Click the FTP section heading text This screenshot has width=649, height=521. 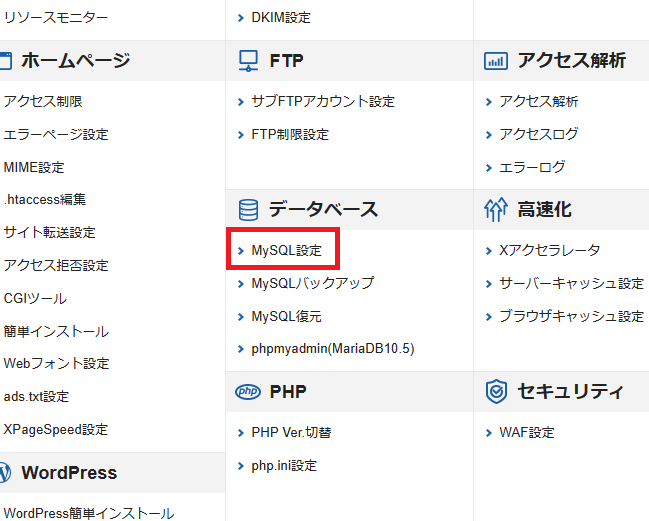coord(286,61)
